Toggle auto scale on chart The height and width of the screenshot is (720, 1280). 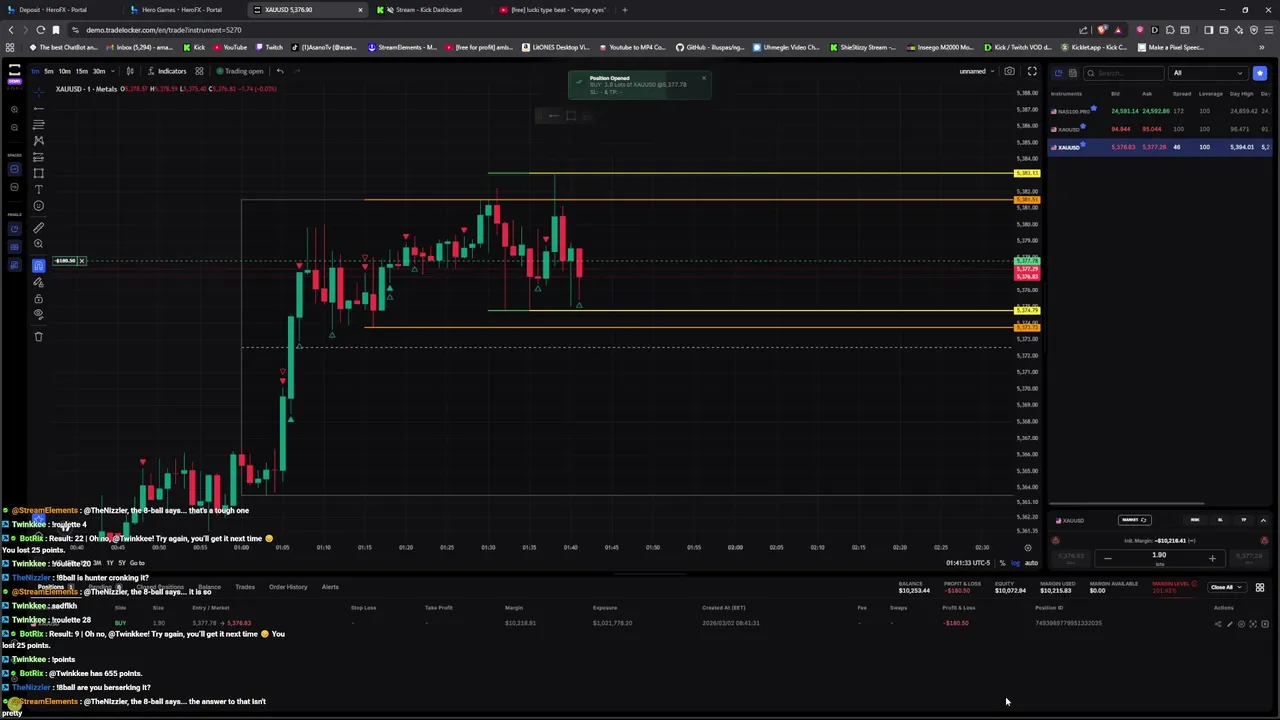(x=1031, y=563)
